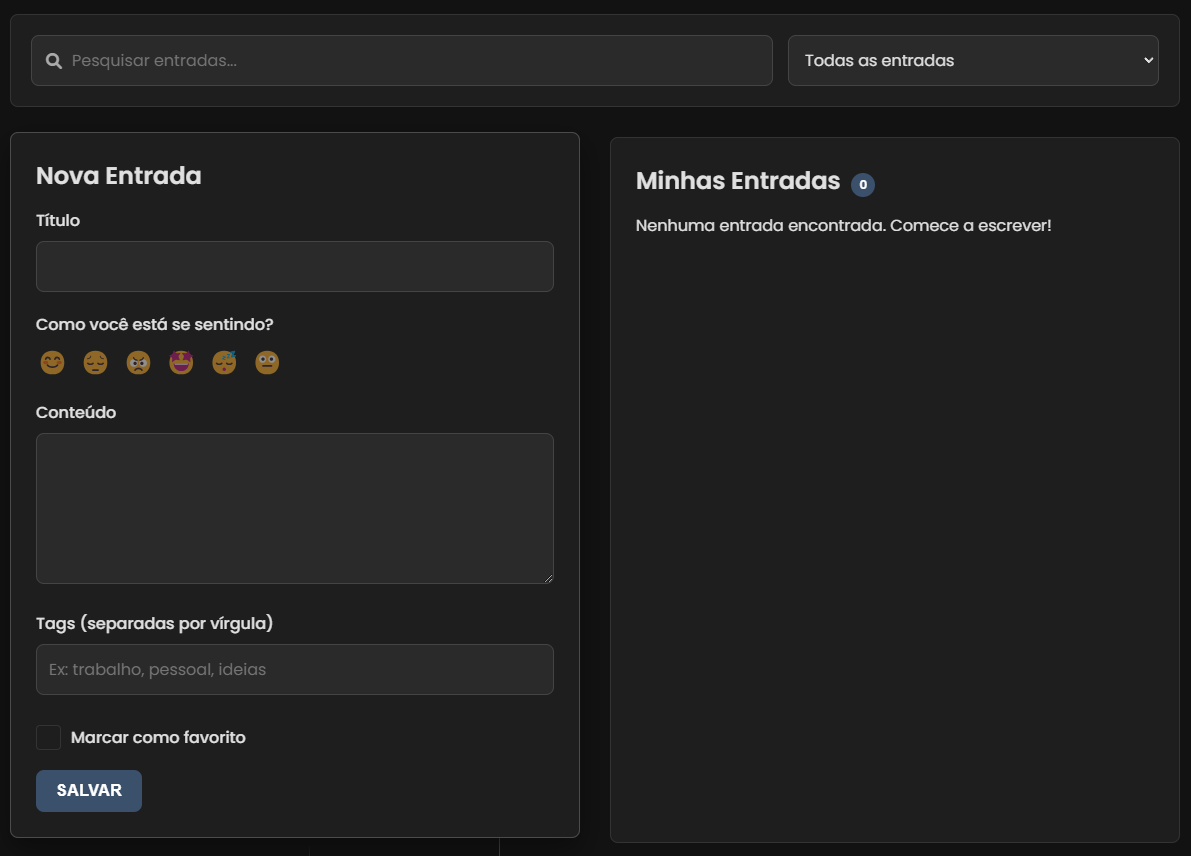
Task: Select the happy smiling mood emoji
Action: (x=52, y=362)
